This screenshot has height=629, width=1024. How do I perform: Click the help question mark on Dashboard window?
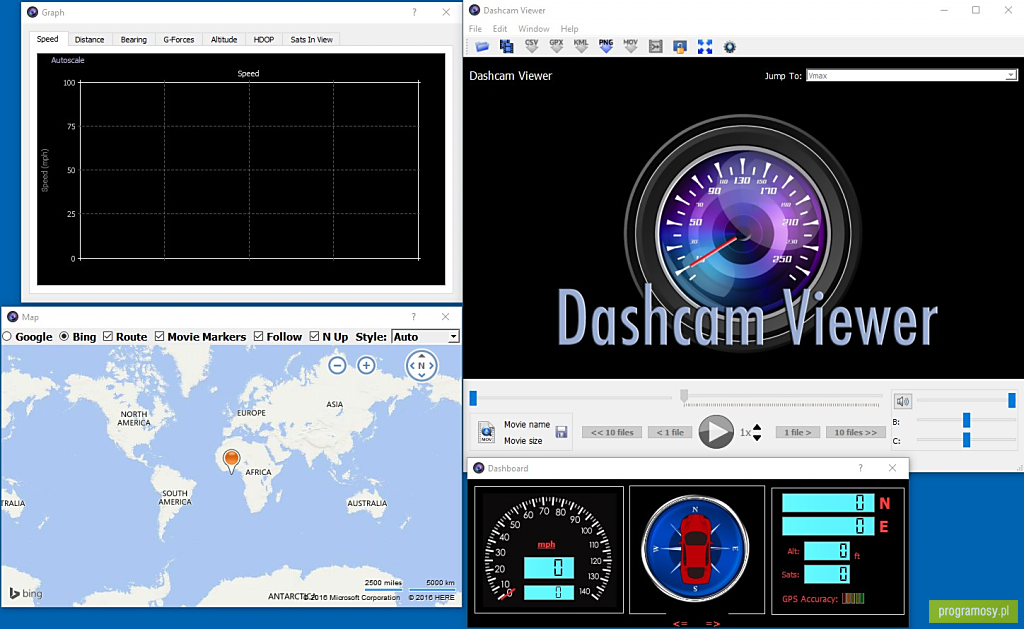click(860, 468)
